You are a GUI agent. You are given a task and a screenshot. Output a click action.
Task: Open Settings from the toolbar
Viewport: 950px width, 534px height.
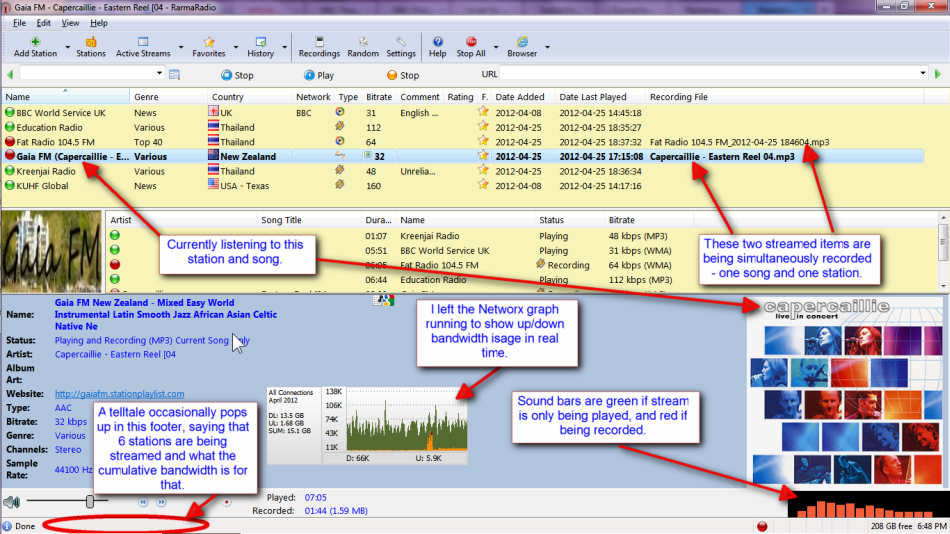[401, 47]
